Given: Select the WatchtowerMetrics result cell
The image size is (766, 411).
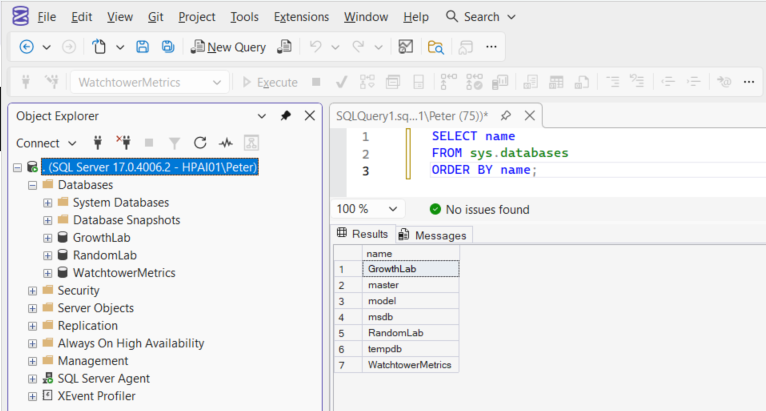Looking at the screenshot, I should tap(410, 365).
